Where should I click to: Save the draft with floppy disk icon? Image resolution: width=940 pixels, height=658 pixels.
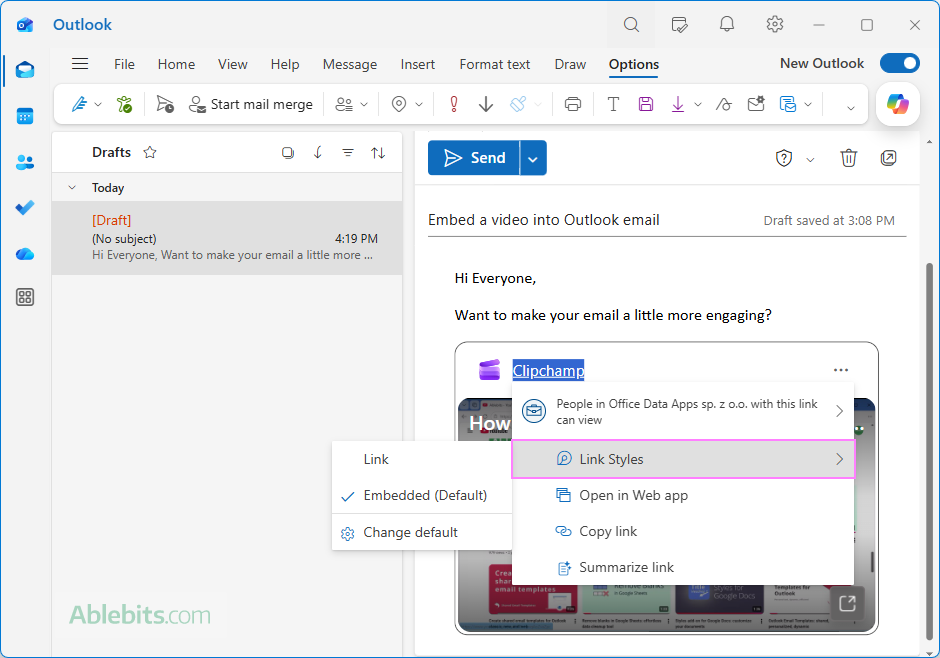point(646,104)
